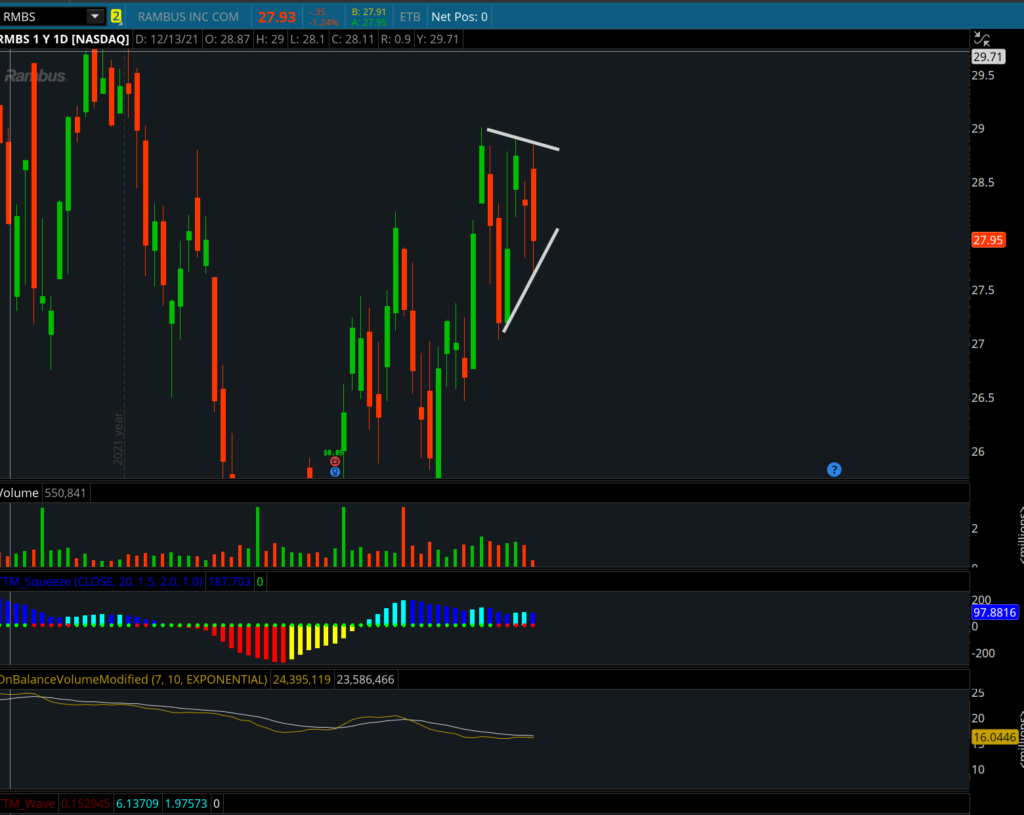
Task: Click the date value D: 12/13/21
Action: pyautogui.click(x=167, y=39)
